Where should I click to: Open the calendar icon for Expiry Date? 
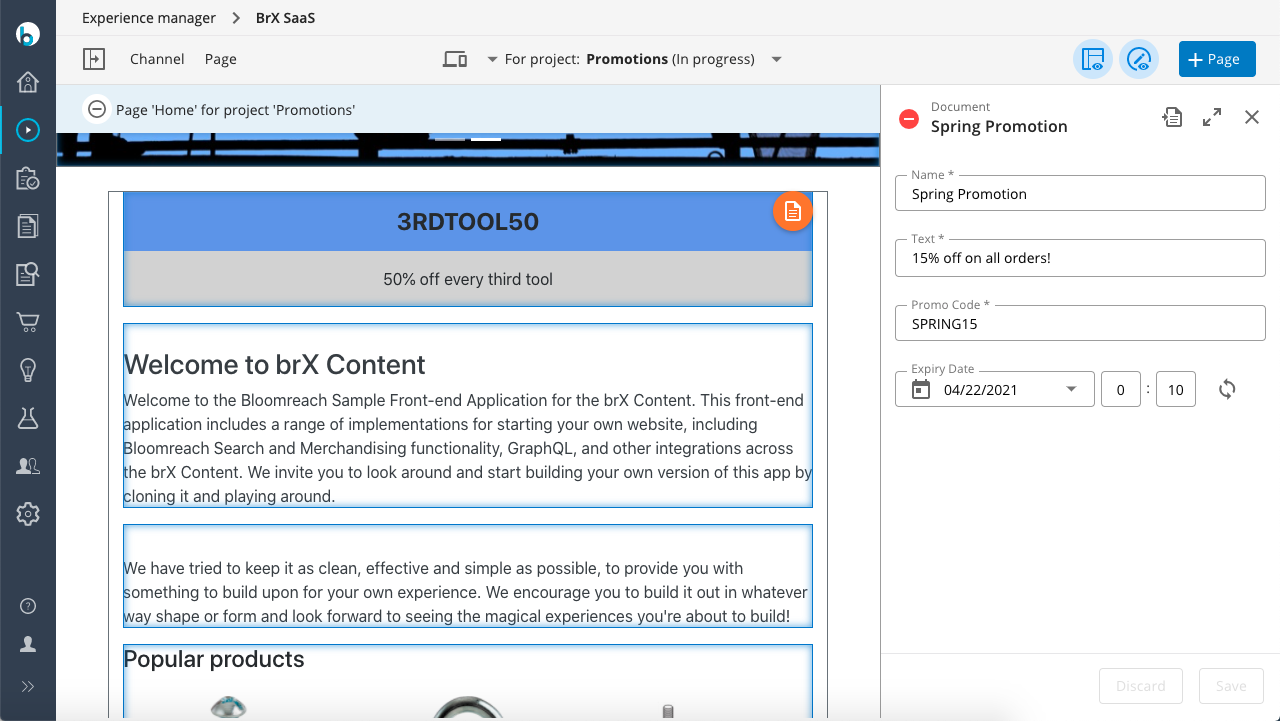(x=921, y=389)
